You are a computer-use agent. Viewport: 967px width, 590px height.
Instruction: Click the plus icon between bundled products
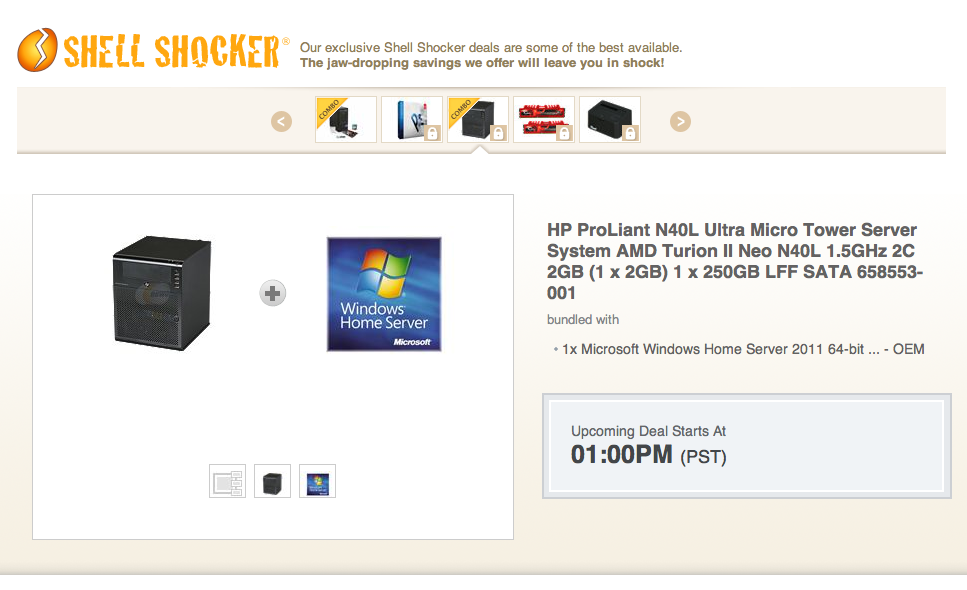point(273,293)
